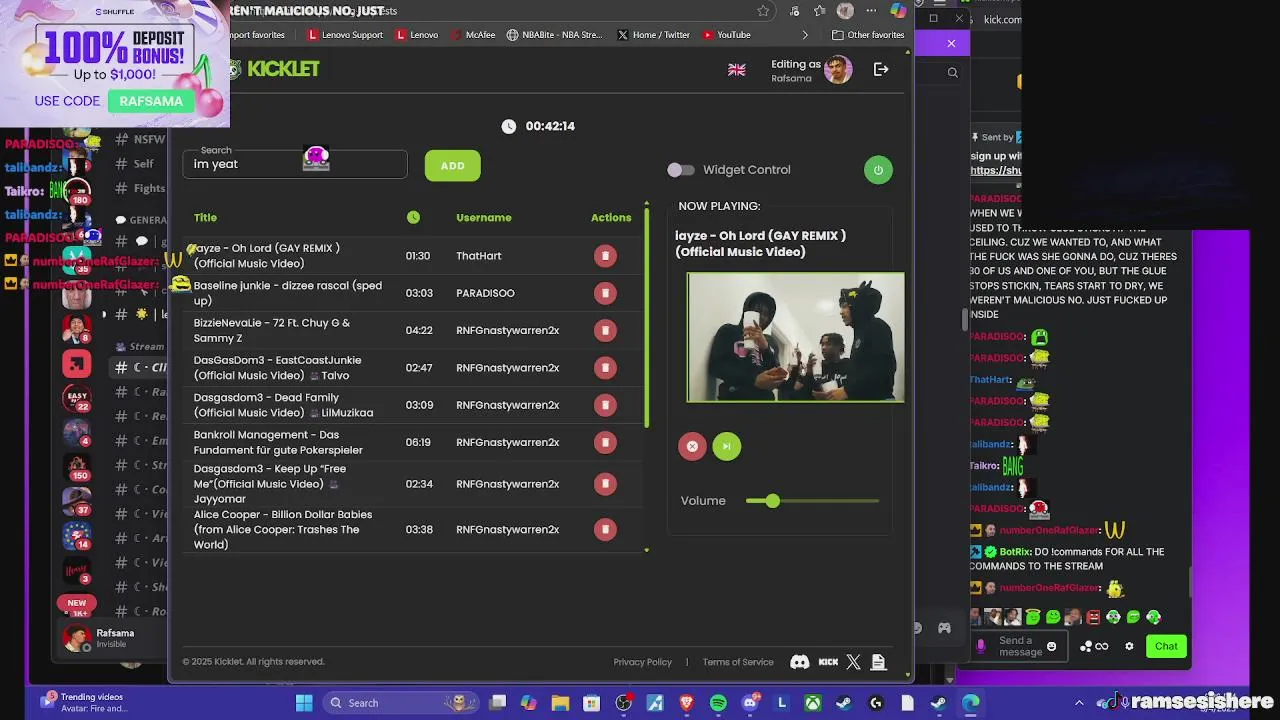Click the green power button

[878, 170]
